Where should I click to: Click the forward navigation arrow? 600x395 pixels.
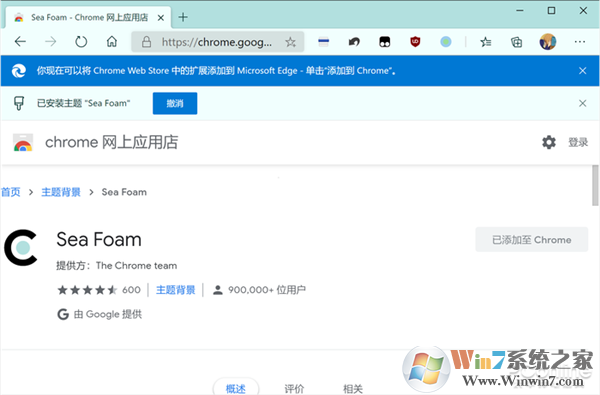pyautogui.click(x=51, y=41)
